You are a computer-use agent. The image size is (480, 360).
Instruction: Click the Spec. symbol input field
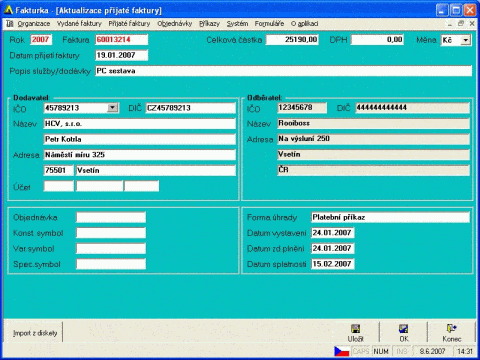[111, 264]
